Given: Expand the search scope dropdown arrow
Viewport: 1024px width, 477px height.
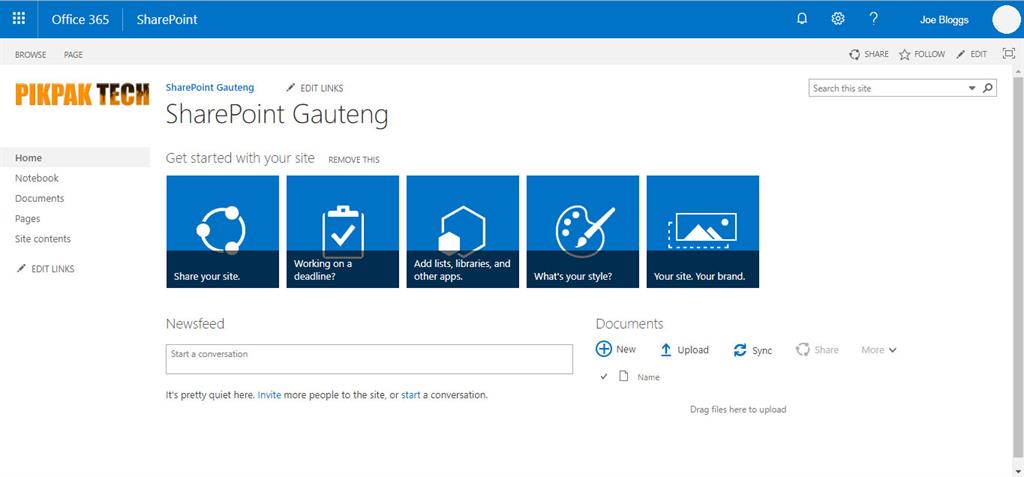Looking at the screenshot, I should tap(972, 88).
